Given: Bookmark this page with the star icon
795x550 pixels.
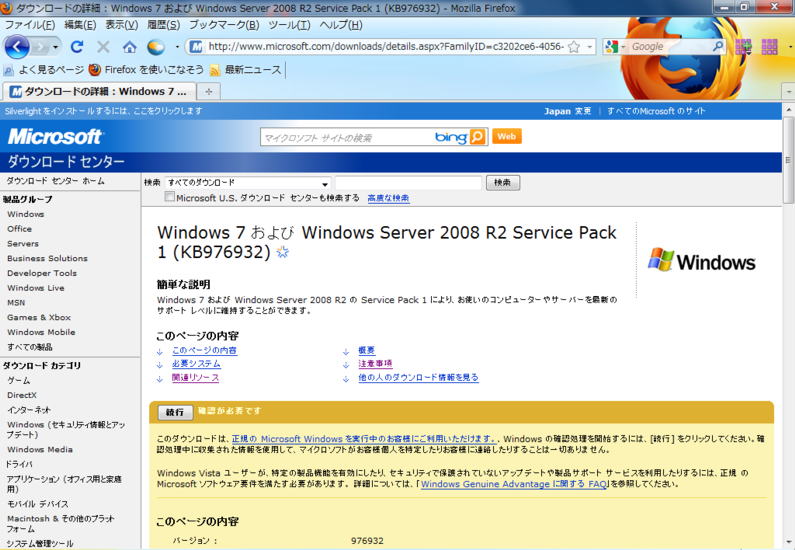Looking at the screenshot, I should pyautogui.click(x=574, y=47).
